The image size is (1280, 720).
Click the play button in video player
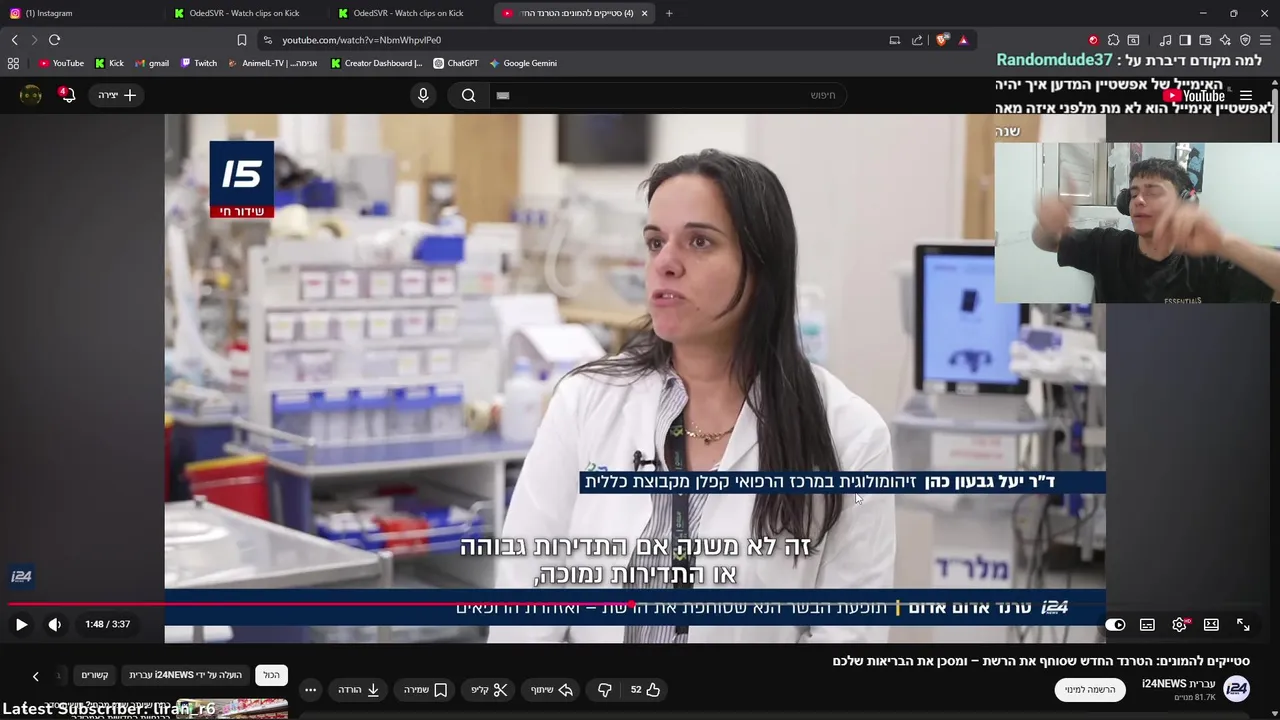click(x=21, y=624)
